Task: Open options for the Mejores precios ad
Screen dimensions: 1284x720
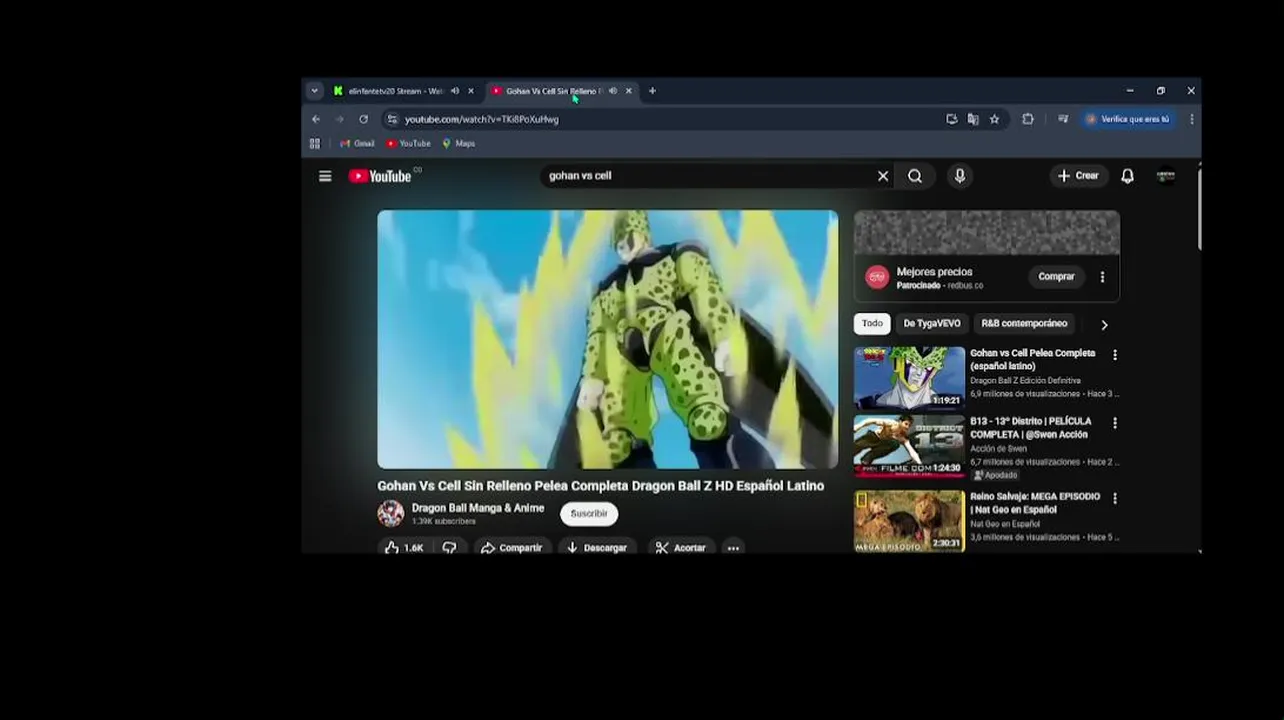Action: point(1102,277)
